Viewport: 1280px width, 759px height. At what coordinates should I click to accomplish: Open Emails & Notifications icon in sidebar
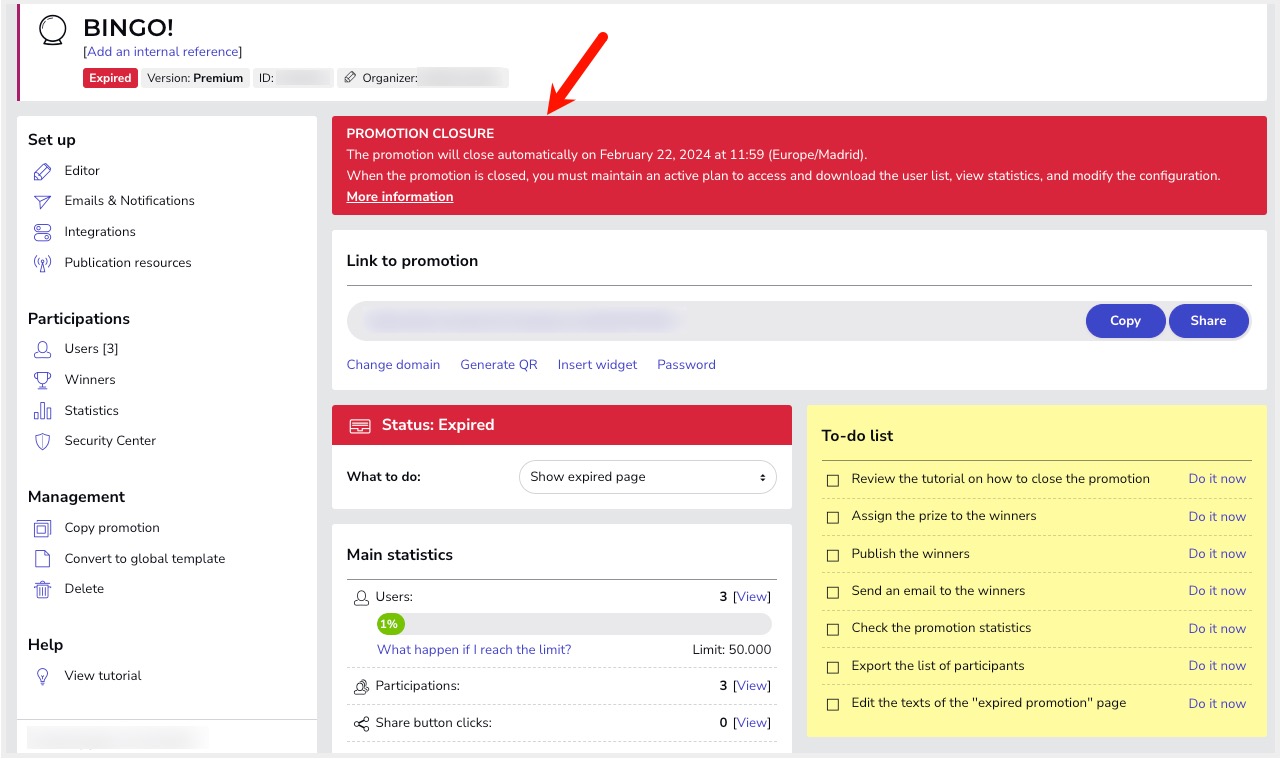(42, 201)
